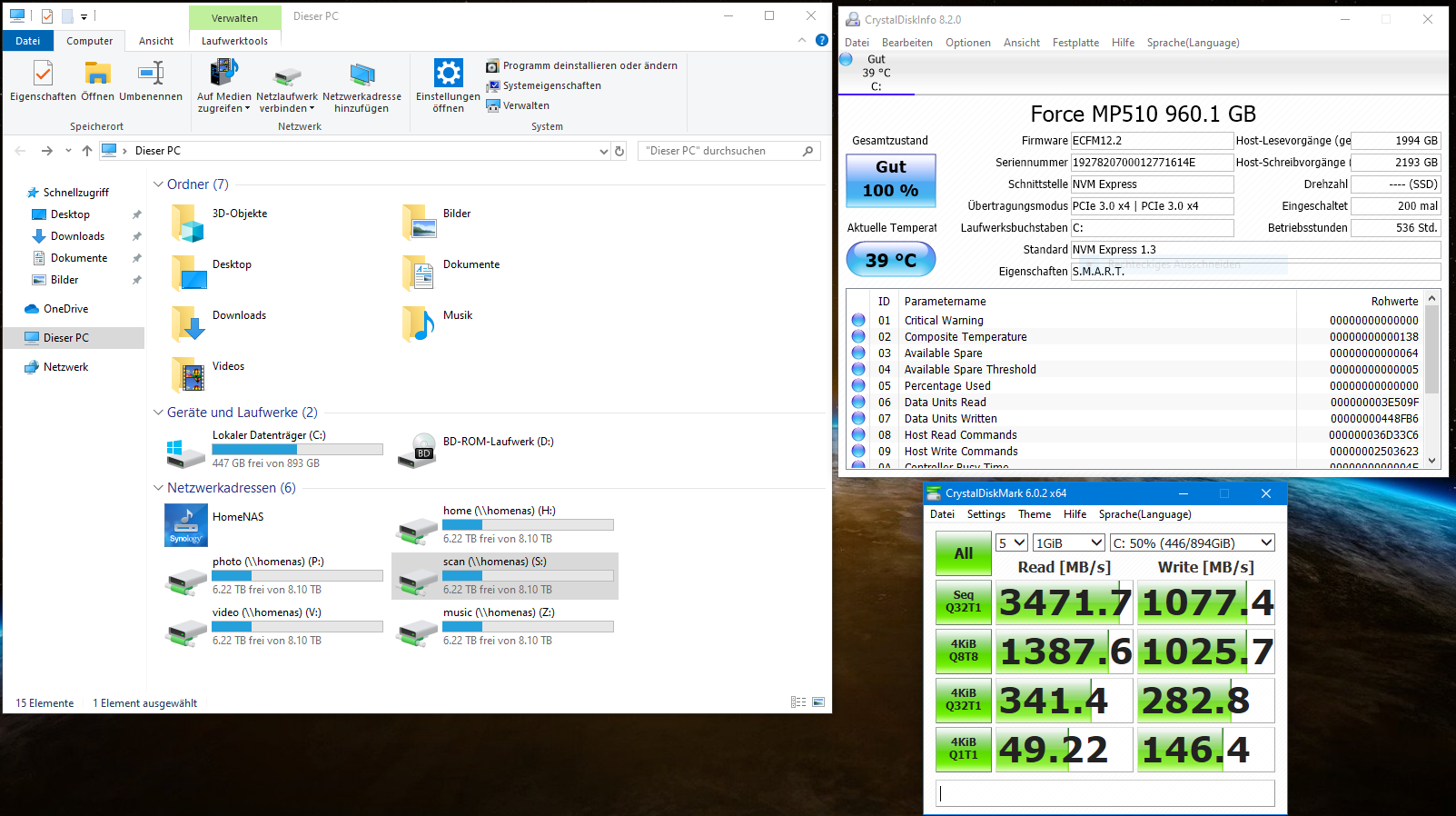The height and width of the screenshot is (816, 1456).
Task: Select the Critical Warning SMART row
Action: pyautogui.click(x=1135, y=321)
